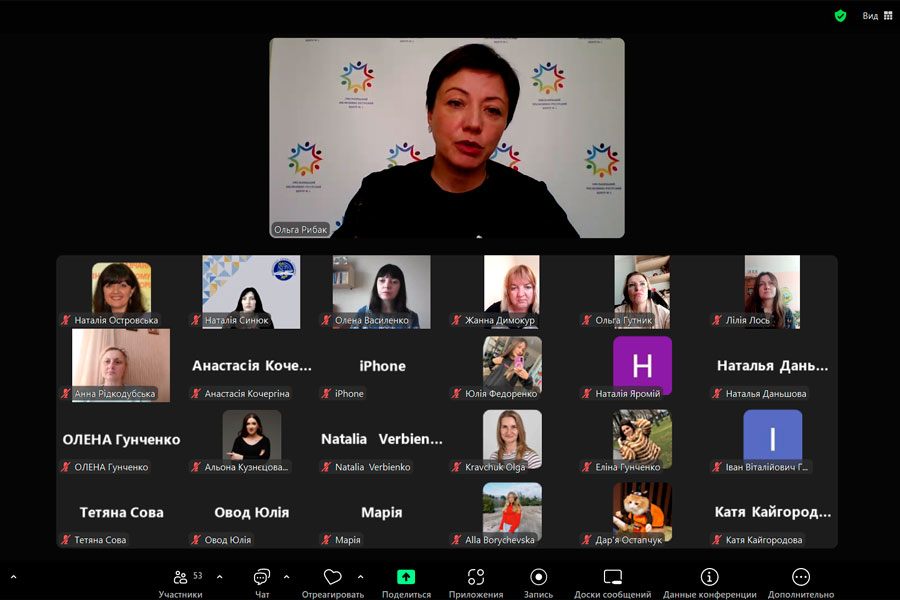Expand the arrow next to Участники
The height and width of the screenshot is (600, 900).
(x=220, y=577)
